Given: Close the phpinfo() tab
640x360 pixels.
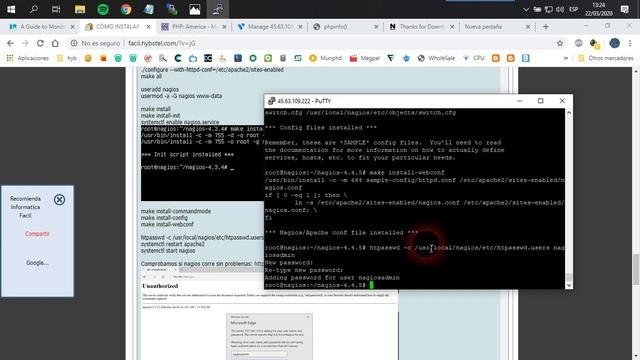Looking at the screenshot, I should [x=376, y=27].
